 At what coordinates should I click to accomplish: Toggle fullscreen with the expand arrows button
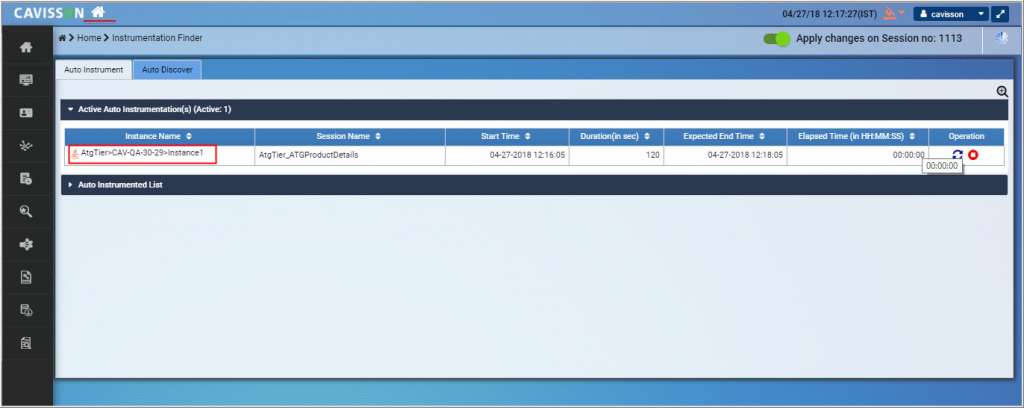(1000, 14)
